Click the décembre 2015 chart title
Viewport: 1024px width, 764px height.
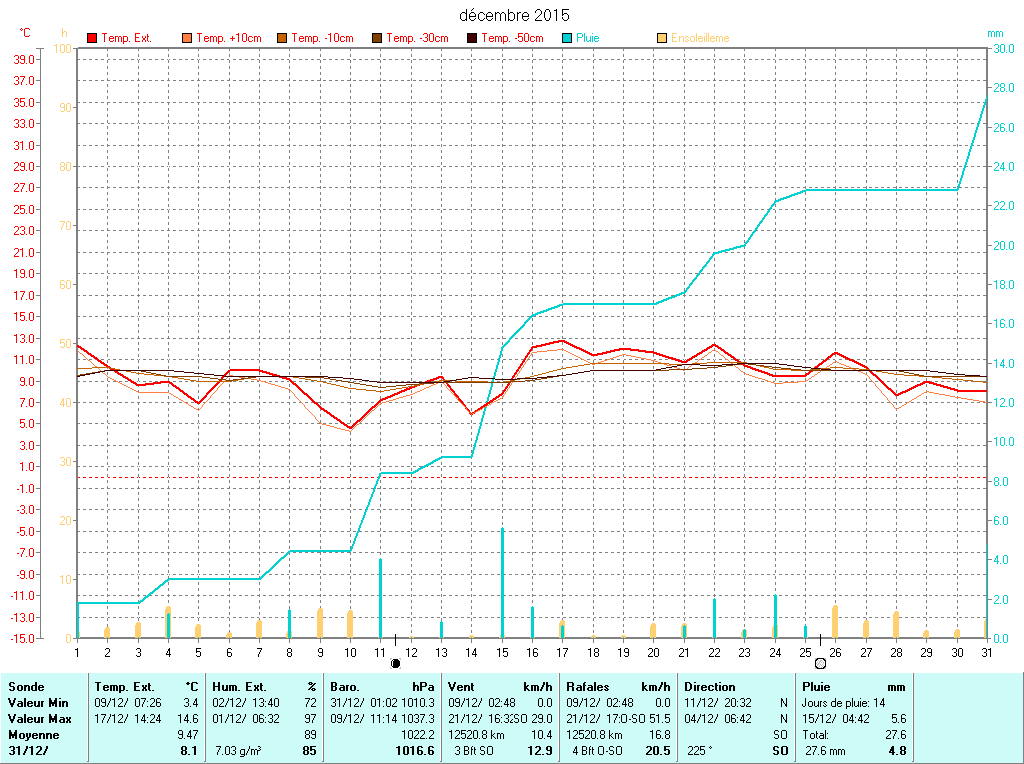[515, 15]
